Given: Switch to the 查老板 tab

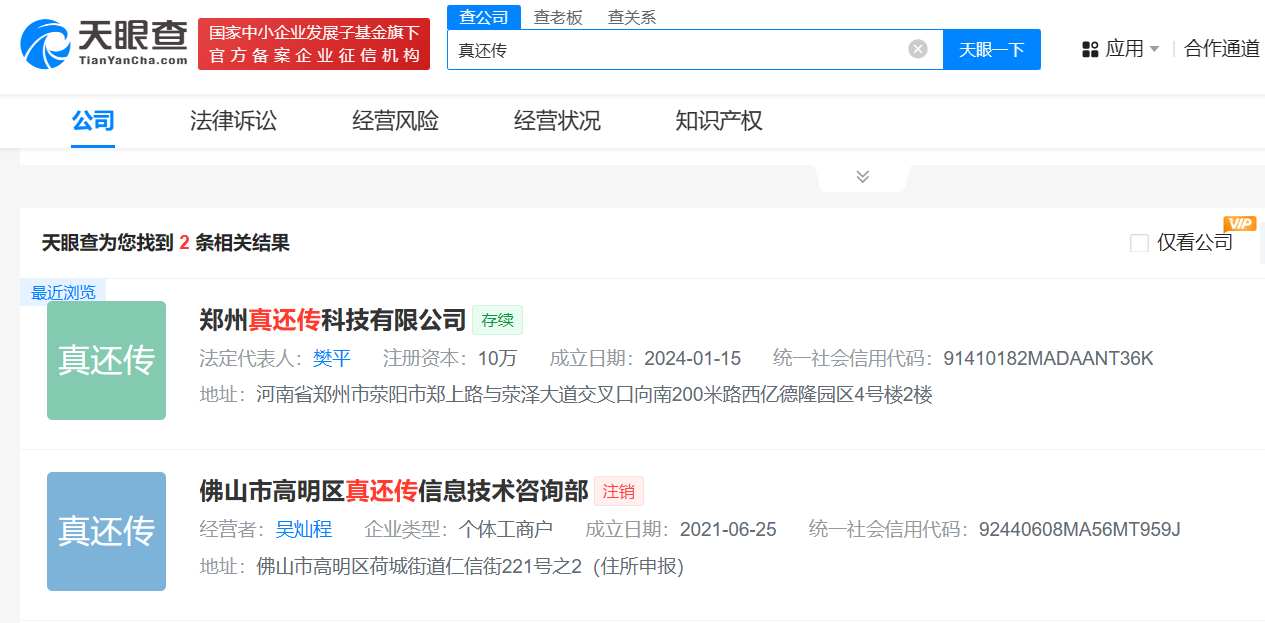Looking at the screenshot, I should (558, 17).
